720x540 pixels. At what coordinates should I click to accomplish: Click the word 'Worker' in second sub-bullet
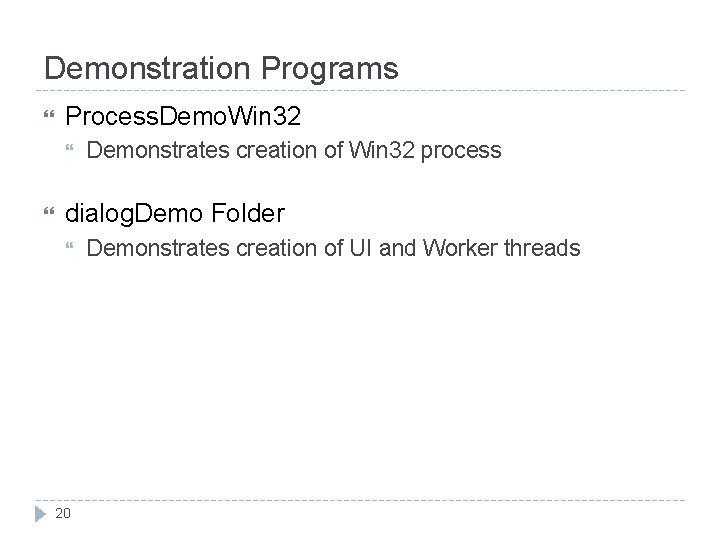coord(457,247)
